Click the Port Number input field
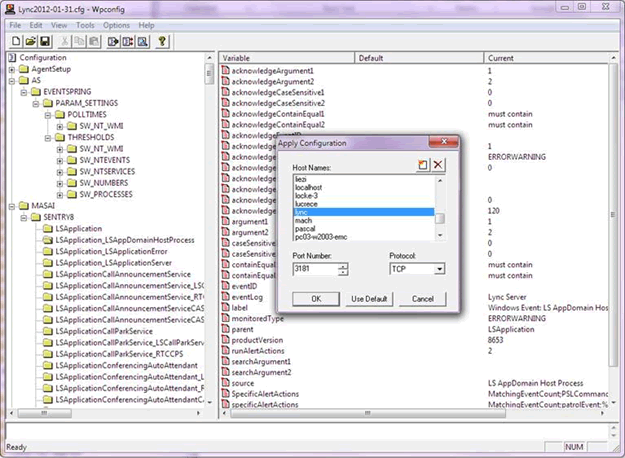625x458 pixels. pos(314,268)
